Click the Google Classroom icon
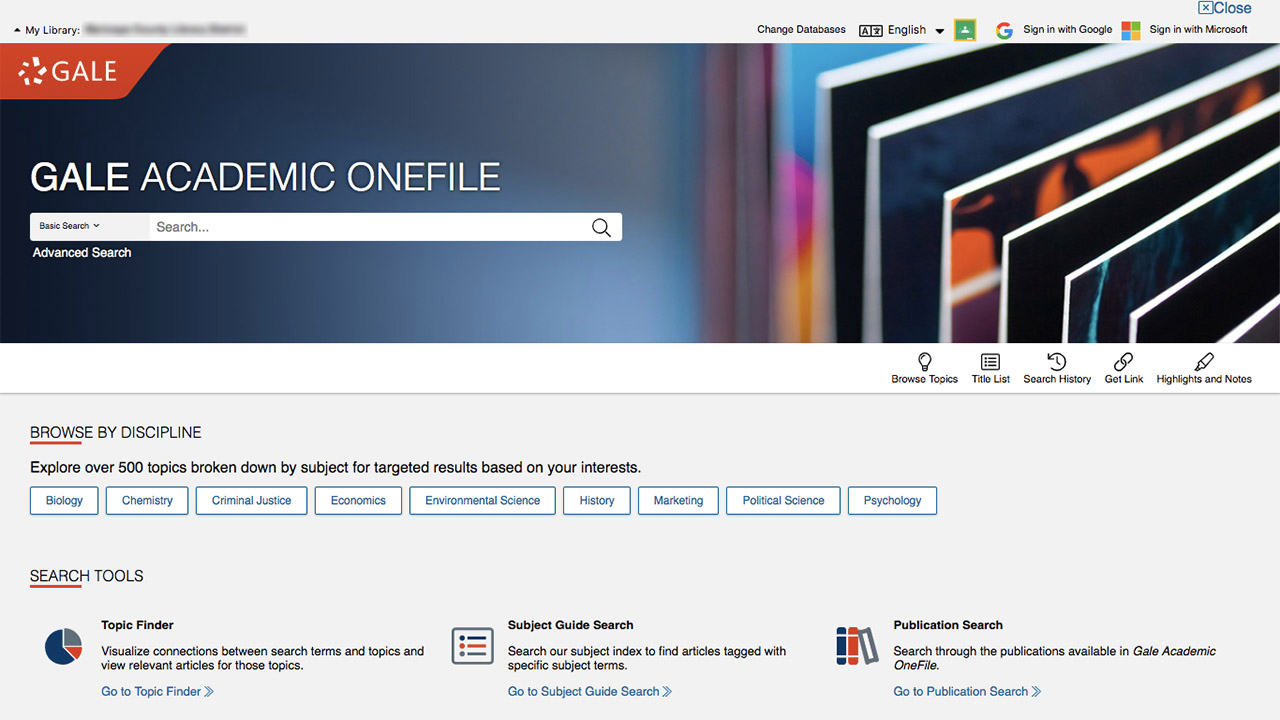The image size is (1280, 720). pos(965,30)
